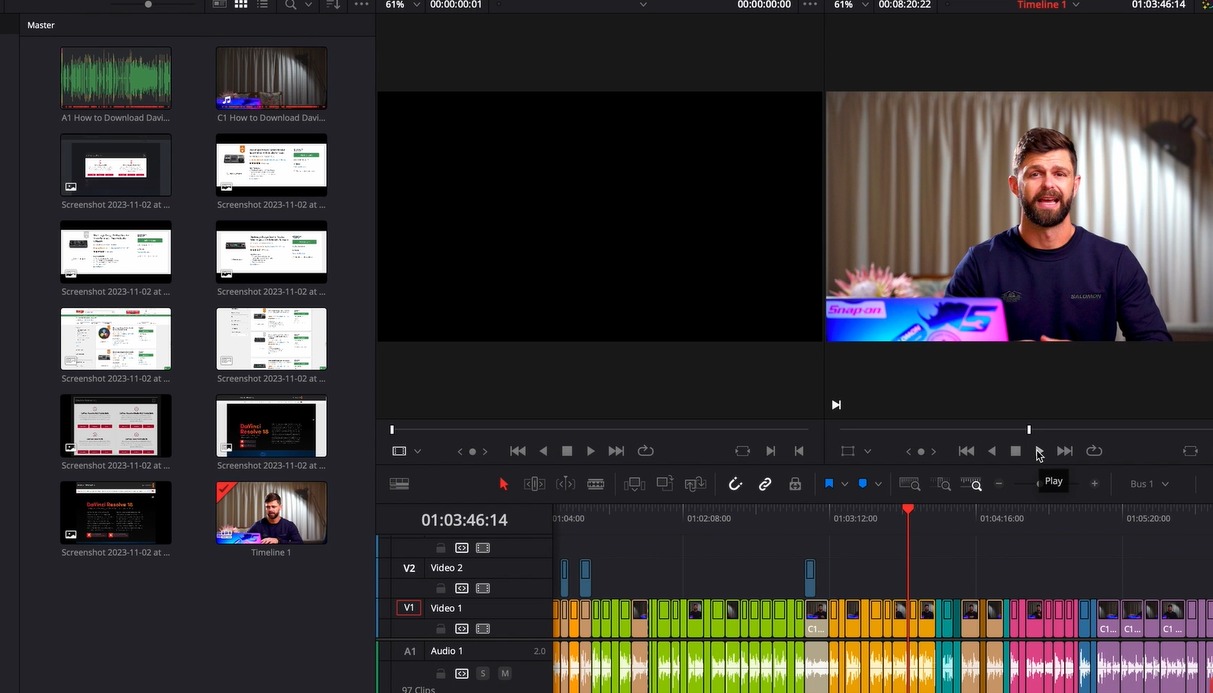
Task: Lock the Video 2 track
Action: (441, 588)
